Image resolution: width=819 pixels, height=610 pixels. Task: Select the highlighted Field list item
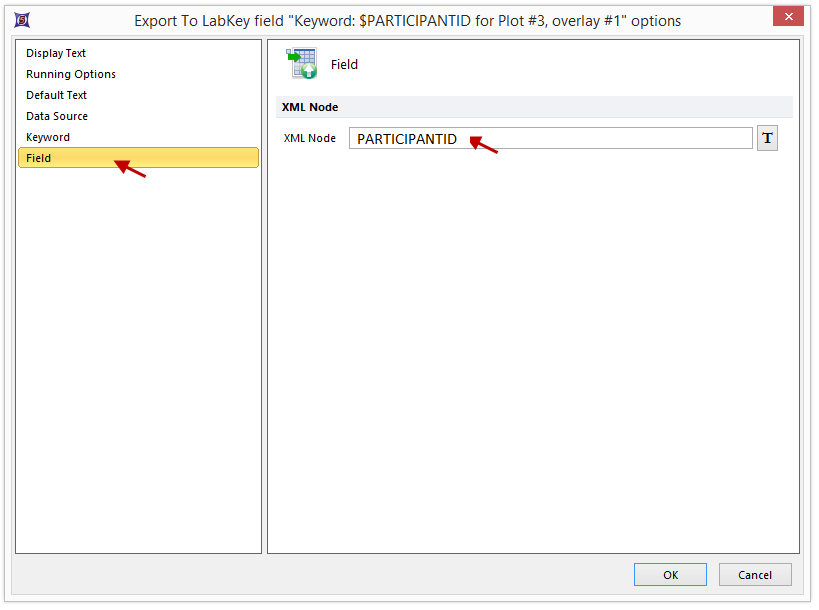pyautogui.click(x=138, y=158)
